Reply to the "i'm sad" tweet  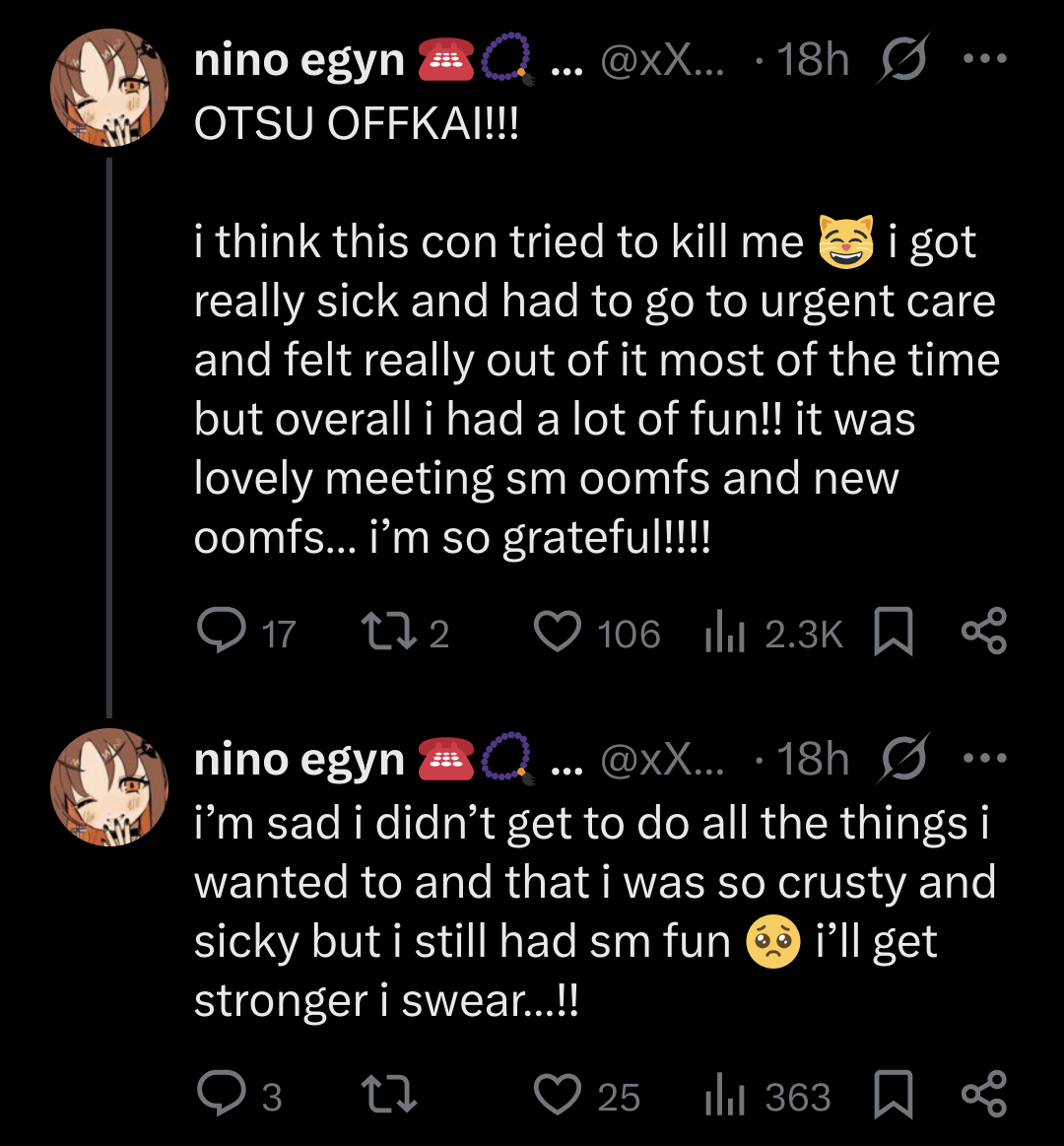click(x=222, y=1095)
